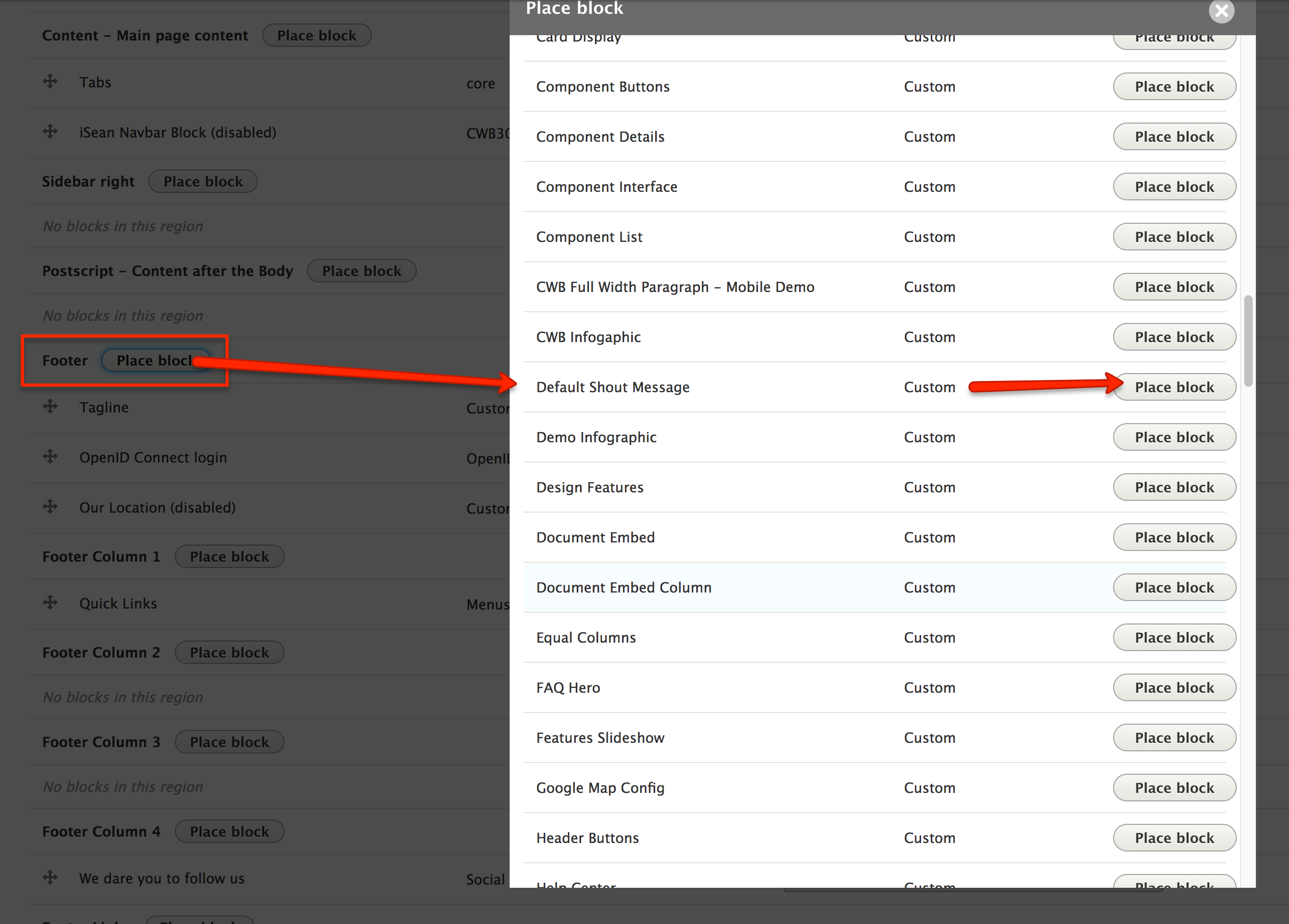Place the Component Buttons block
This screenshot has width=1289, height=924.
click(x=1174, y=86)
